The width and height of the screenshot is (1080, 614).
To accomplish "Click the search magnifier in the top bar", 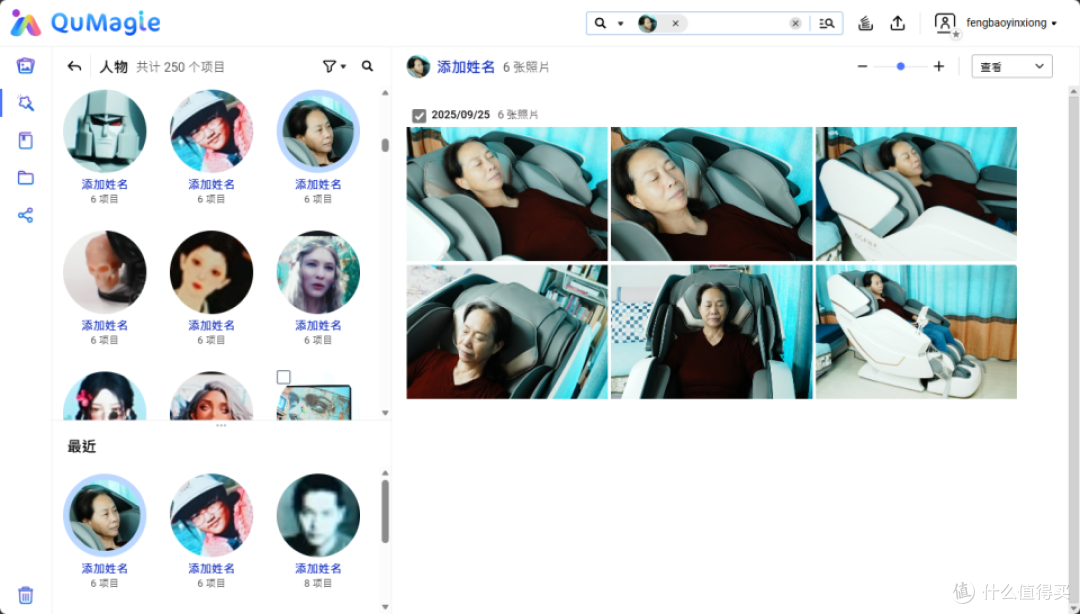I will [601, 23].
